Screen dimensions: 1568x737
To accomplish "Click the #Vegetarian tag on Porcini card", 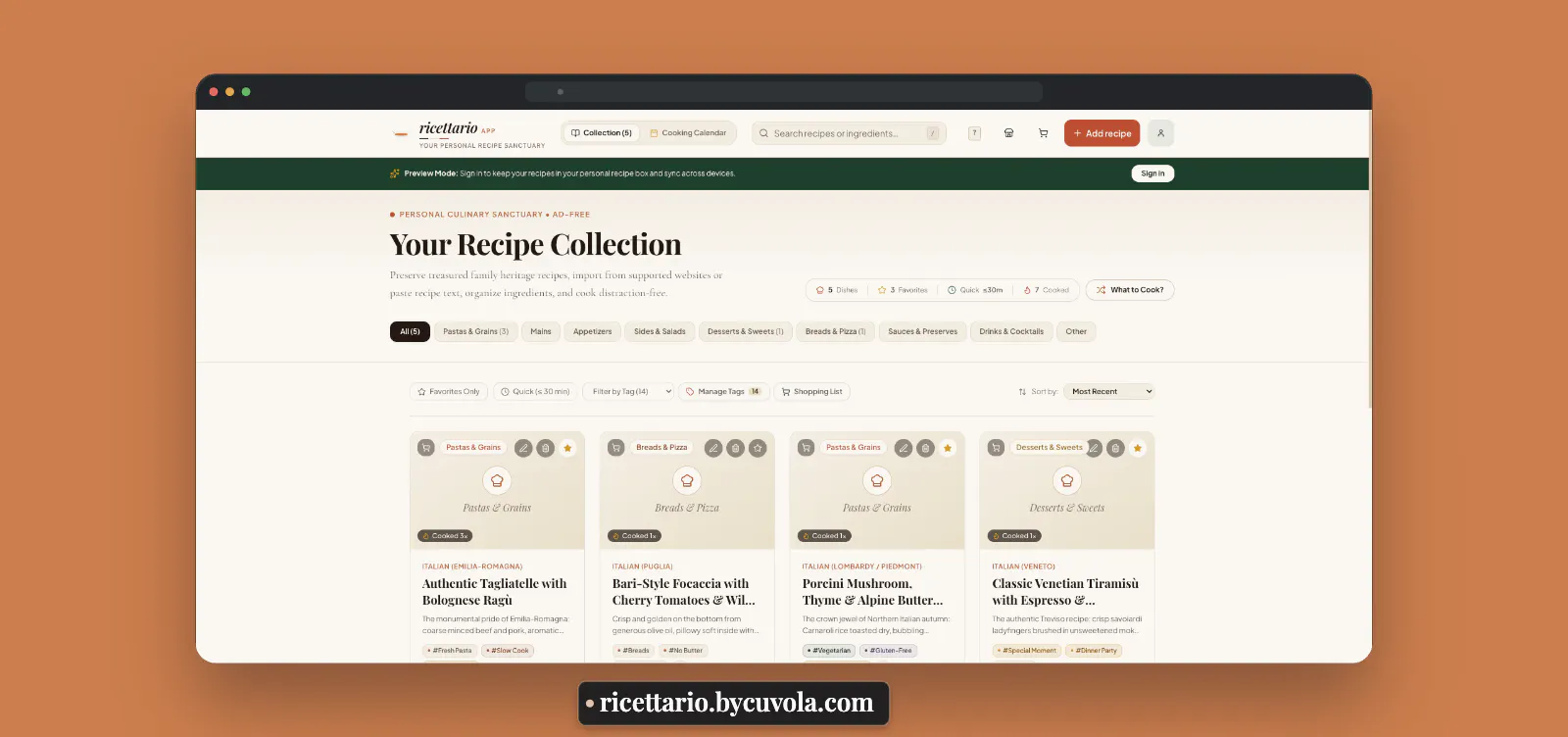I will (830, 651).
